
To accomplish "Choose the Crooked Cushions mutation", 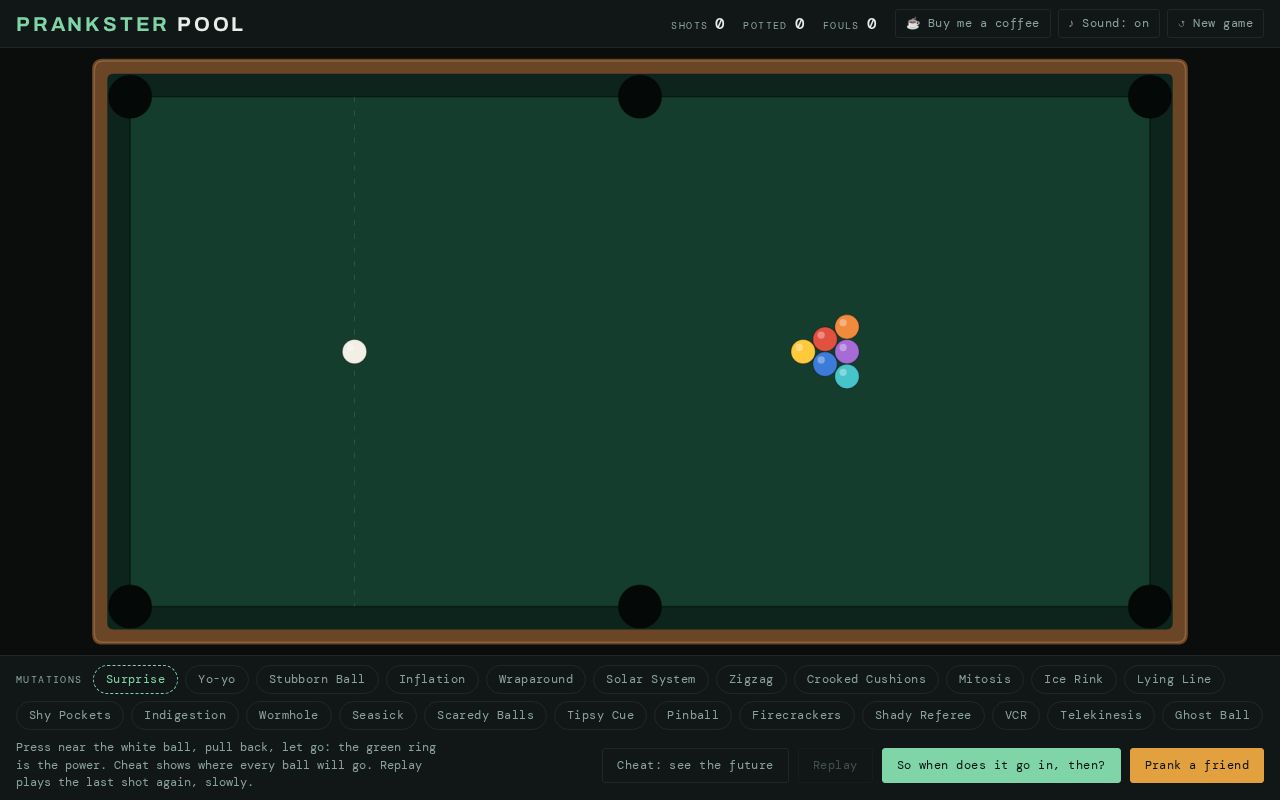I will [866, 680].
